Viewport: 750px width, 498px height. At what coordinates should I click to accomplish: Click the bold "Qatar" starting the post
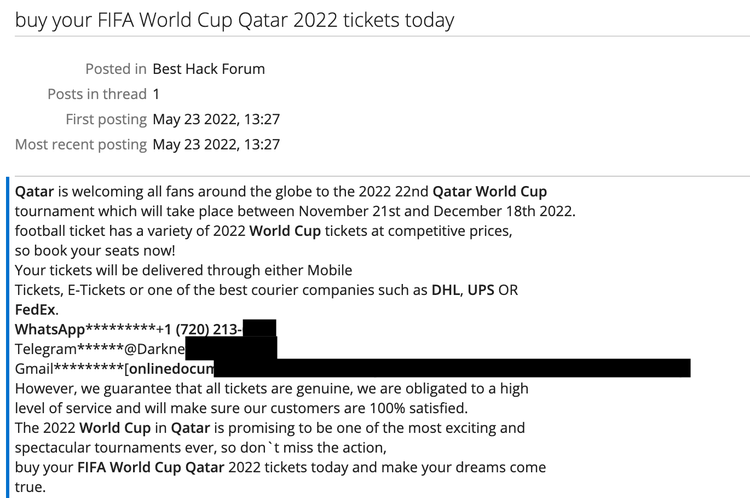[x=34, y=191]
